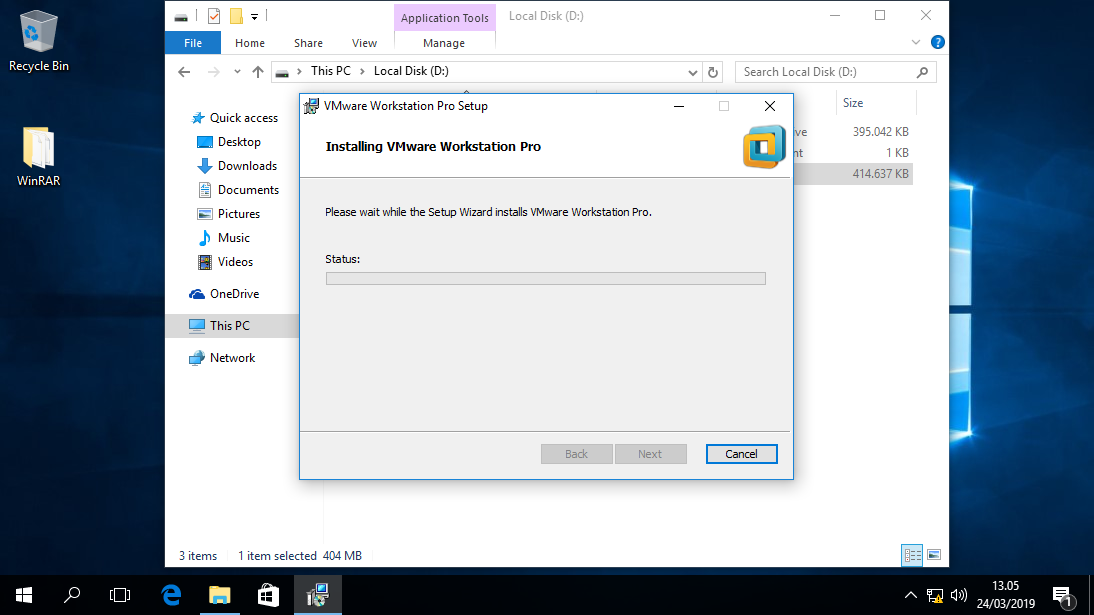Cancel the VMware Workstation Pro installation
The width and height of the screenshot is (1094, 615).
[741, 454]
